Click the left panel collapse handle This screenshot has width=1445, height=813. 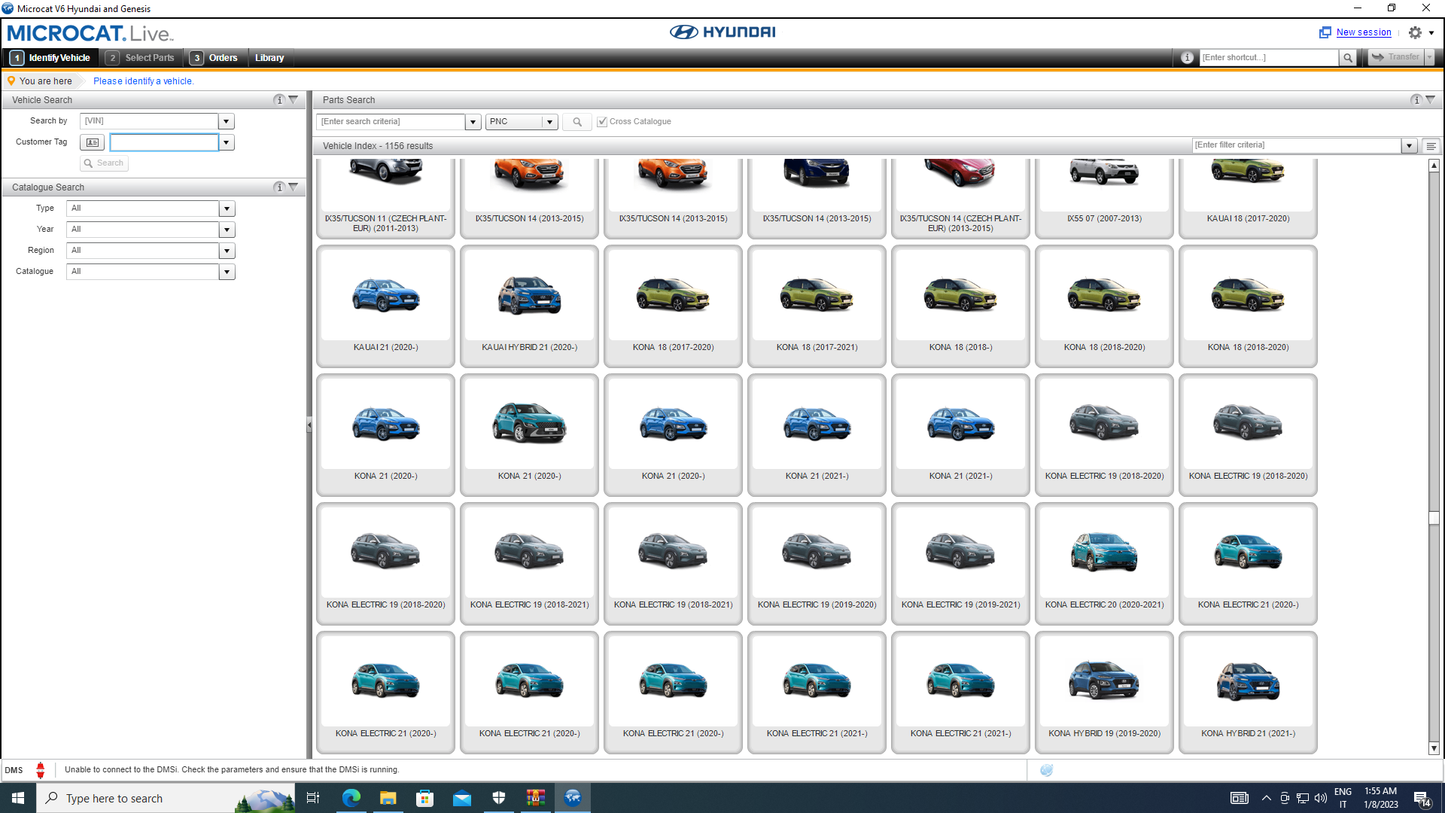click(x=309, y=426)
